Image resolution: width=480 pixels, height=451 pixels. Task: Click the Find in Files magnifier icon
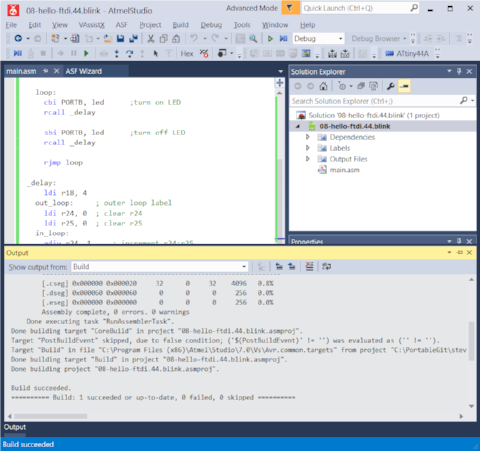(x=253, y=39)
